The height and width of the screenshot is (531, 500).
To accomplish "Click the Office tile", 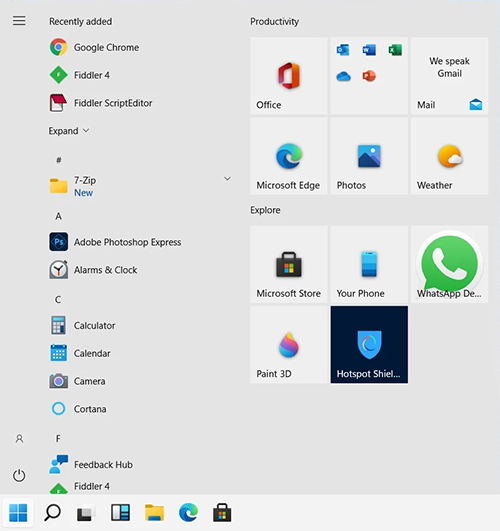I will pos(289,76).
